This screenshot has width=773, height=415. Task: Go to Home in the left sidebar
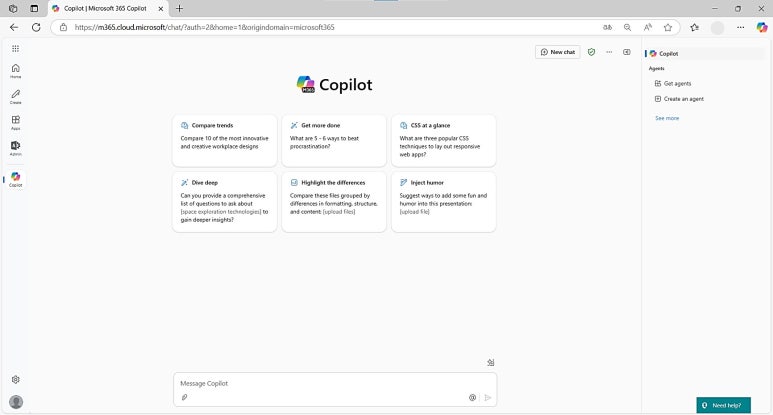pos(15,70)
